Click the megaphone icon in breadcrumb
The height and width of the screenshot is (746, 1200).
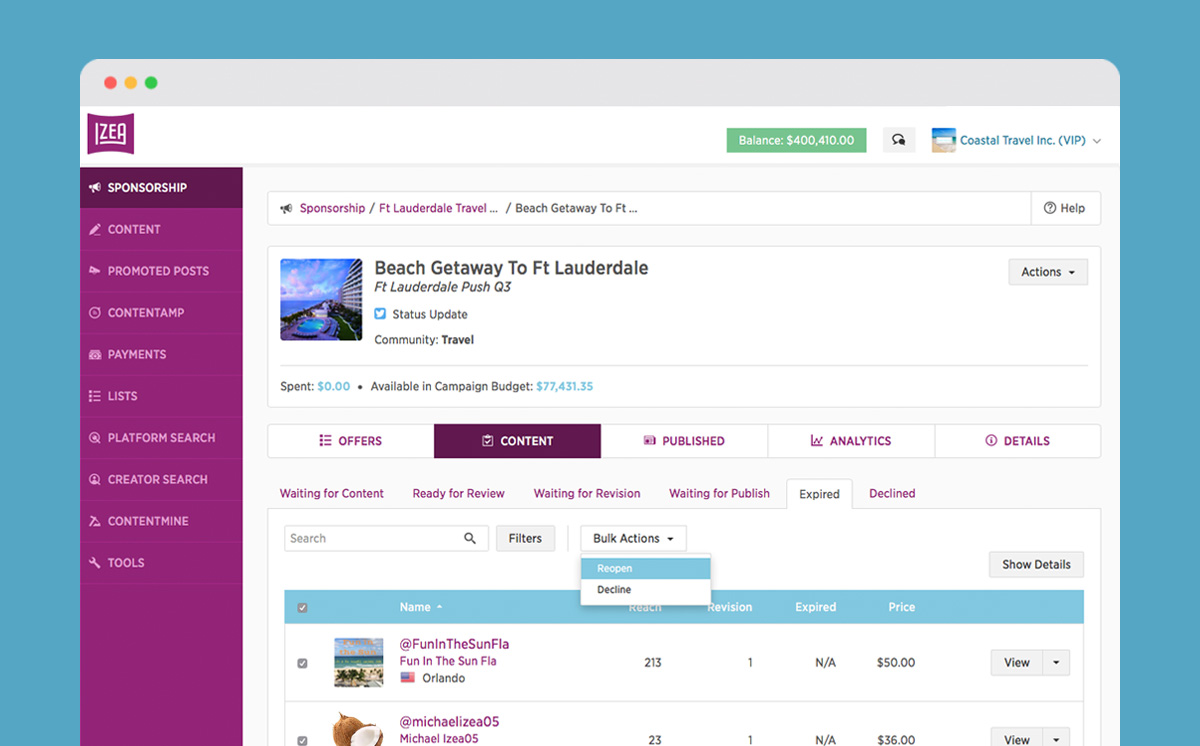pos(287,208)
